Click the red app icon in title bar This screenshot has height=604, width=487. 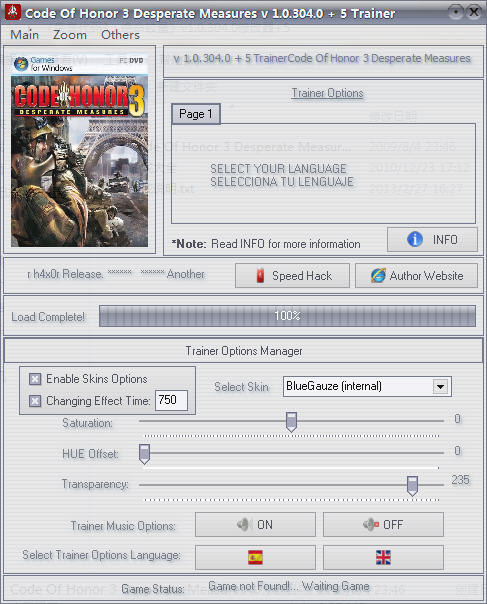tap(13, 12)
